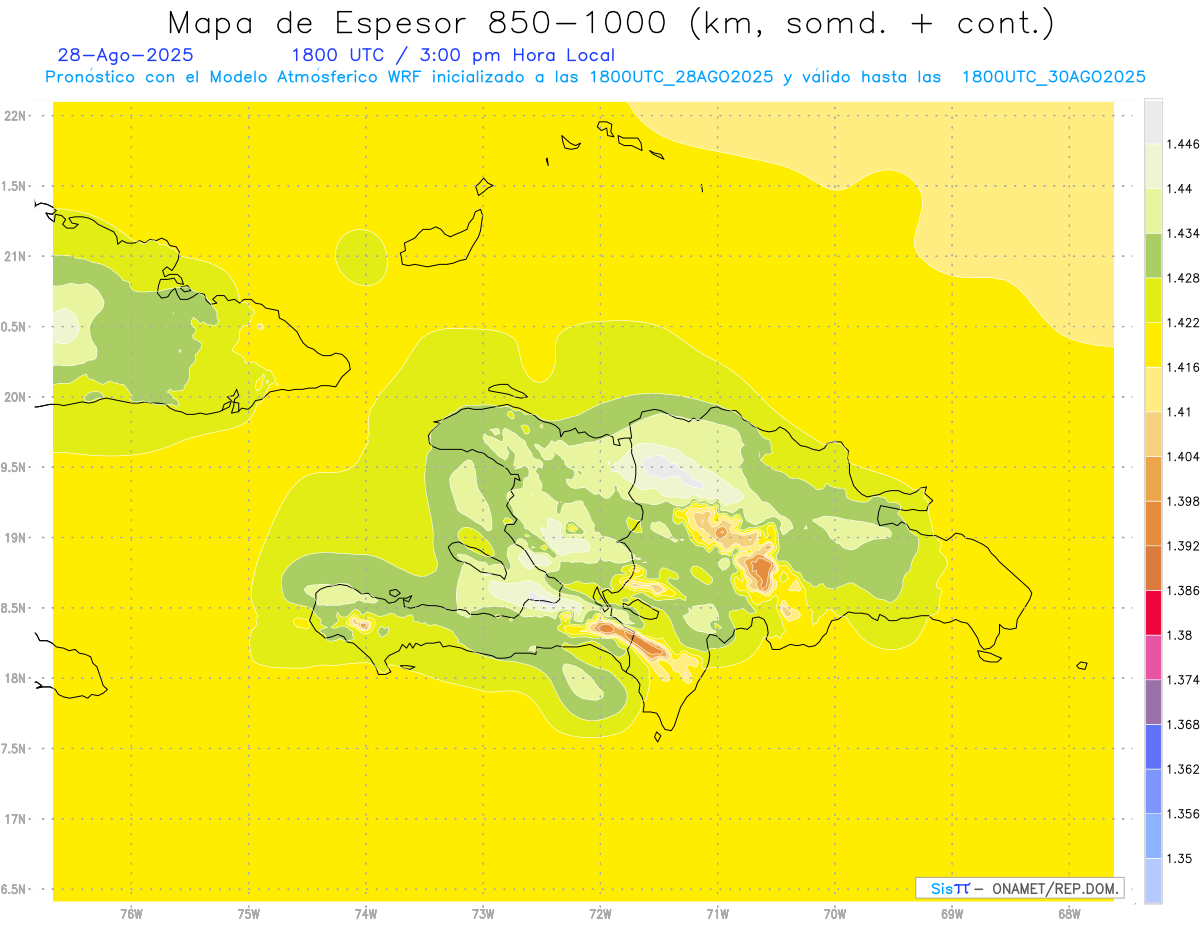
Task: Select the green legend swatch between 1.428 and 1.434
Action: click(1153, 255)
